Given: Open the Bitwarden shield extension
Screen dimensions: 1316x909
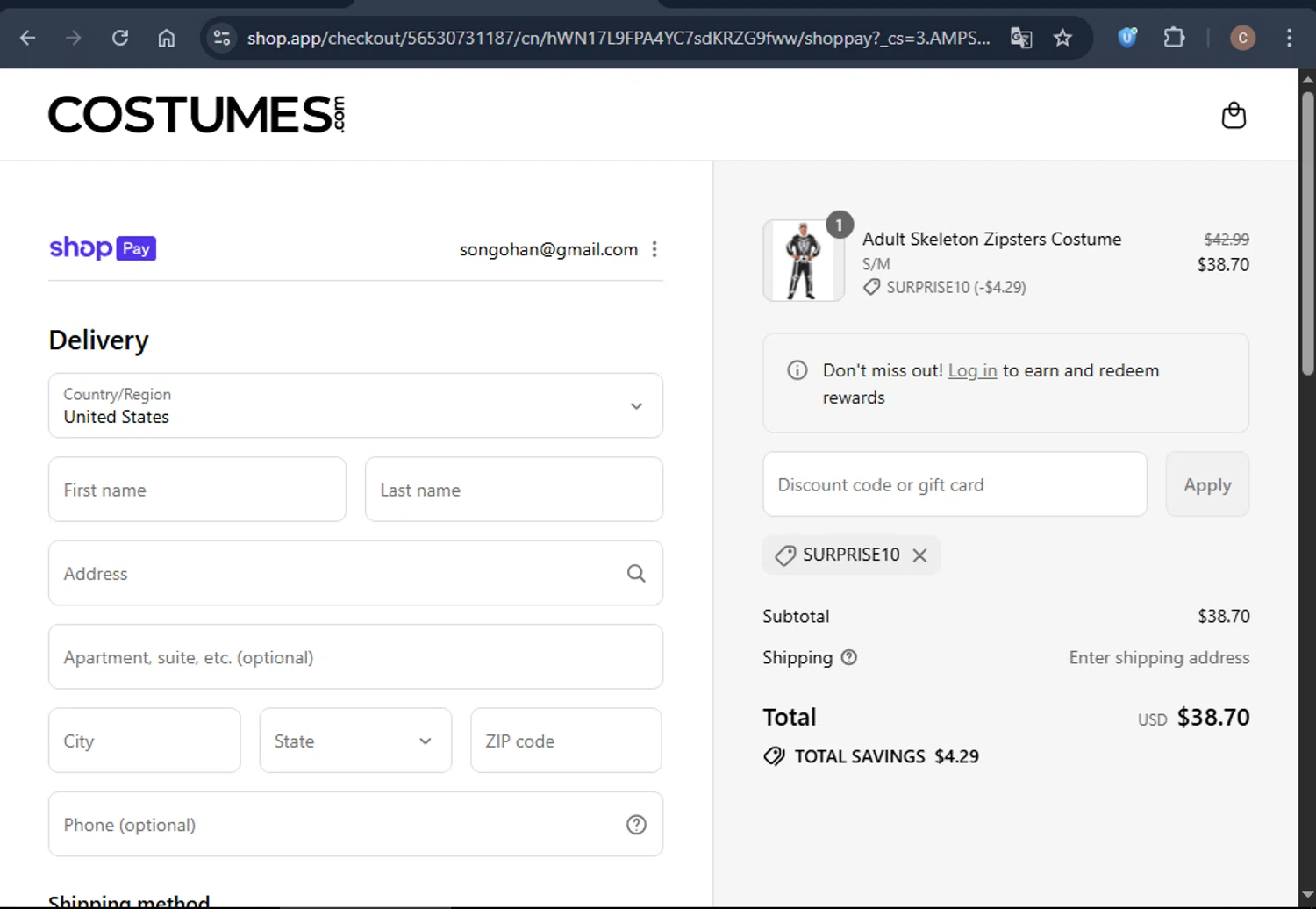Looking at the screenshot, I should [x=1127, y=38].
